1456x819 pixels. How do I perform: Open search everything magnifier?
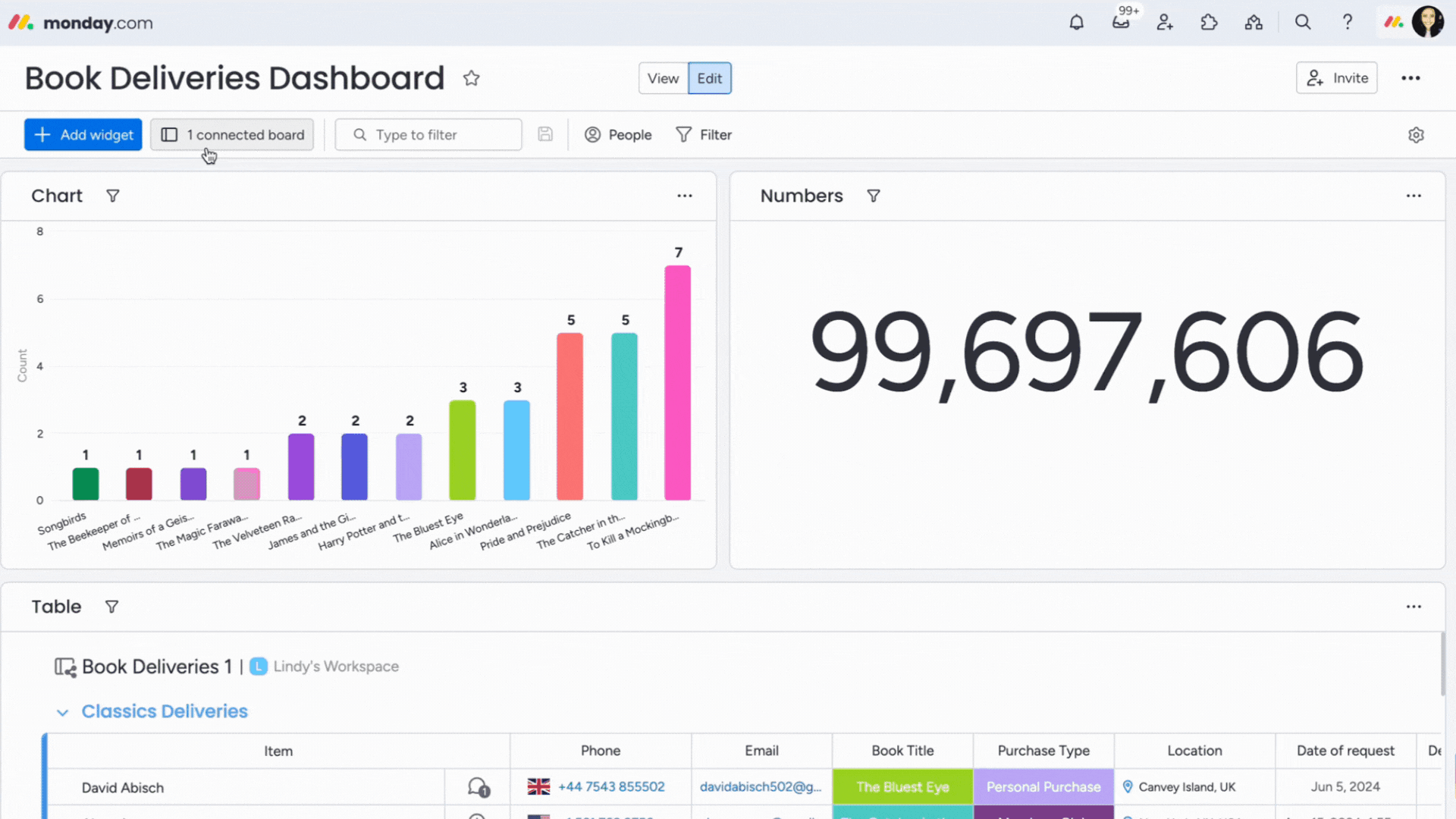(1303, 23)
